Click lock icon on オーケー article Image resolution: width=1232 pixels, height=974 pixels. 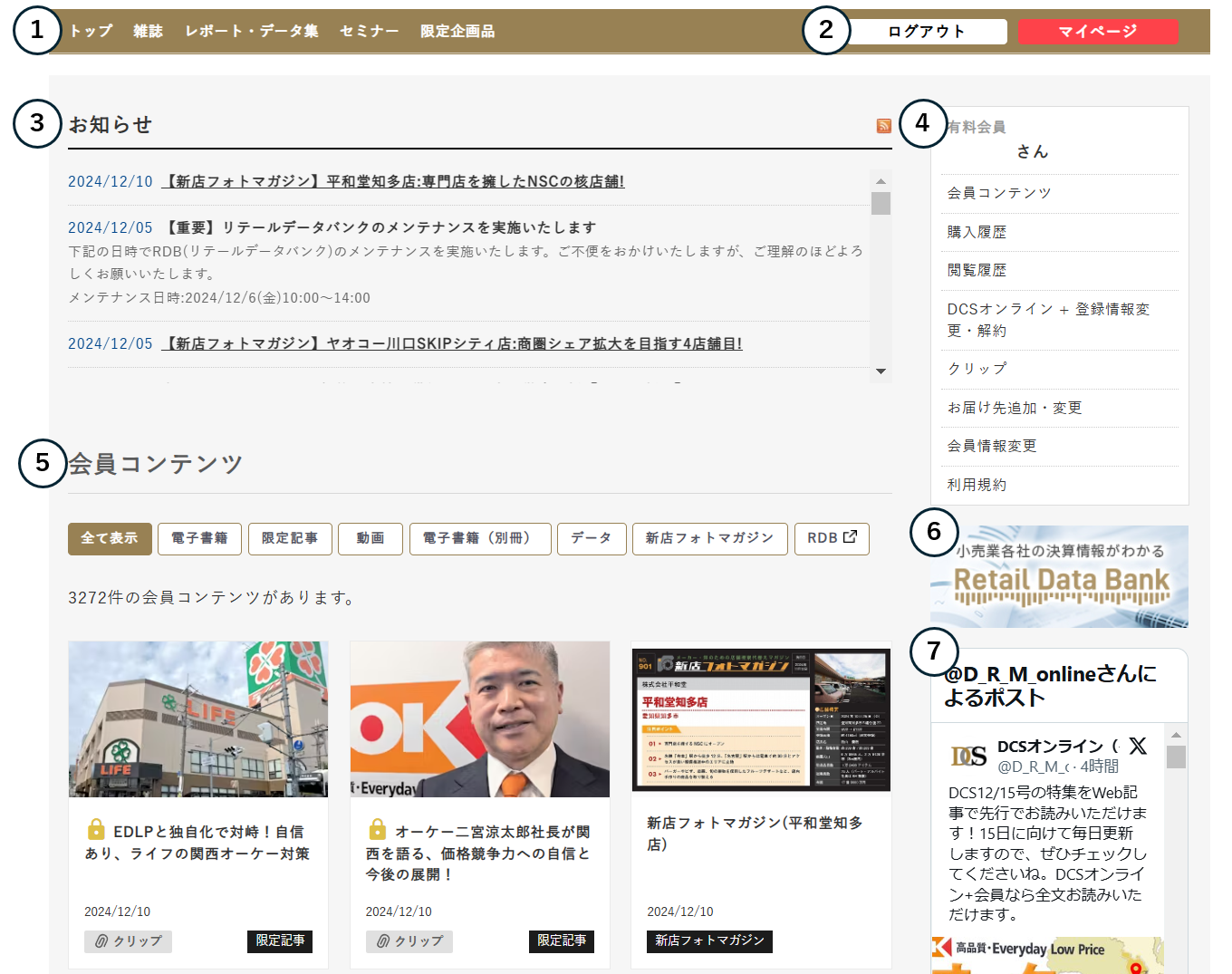click(378, 829)
